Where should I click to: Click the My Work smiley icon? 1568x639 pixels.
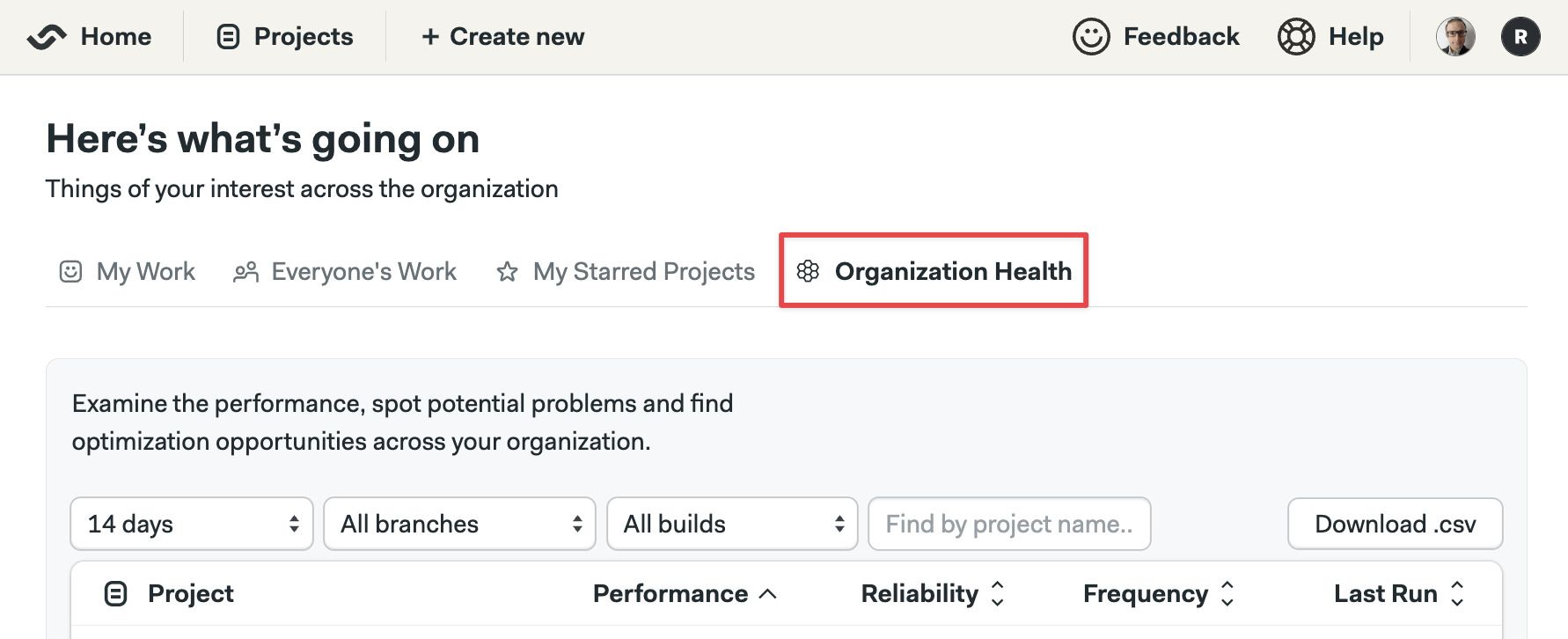pyautogui.click(x=70, y=271)
